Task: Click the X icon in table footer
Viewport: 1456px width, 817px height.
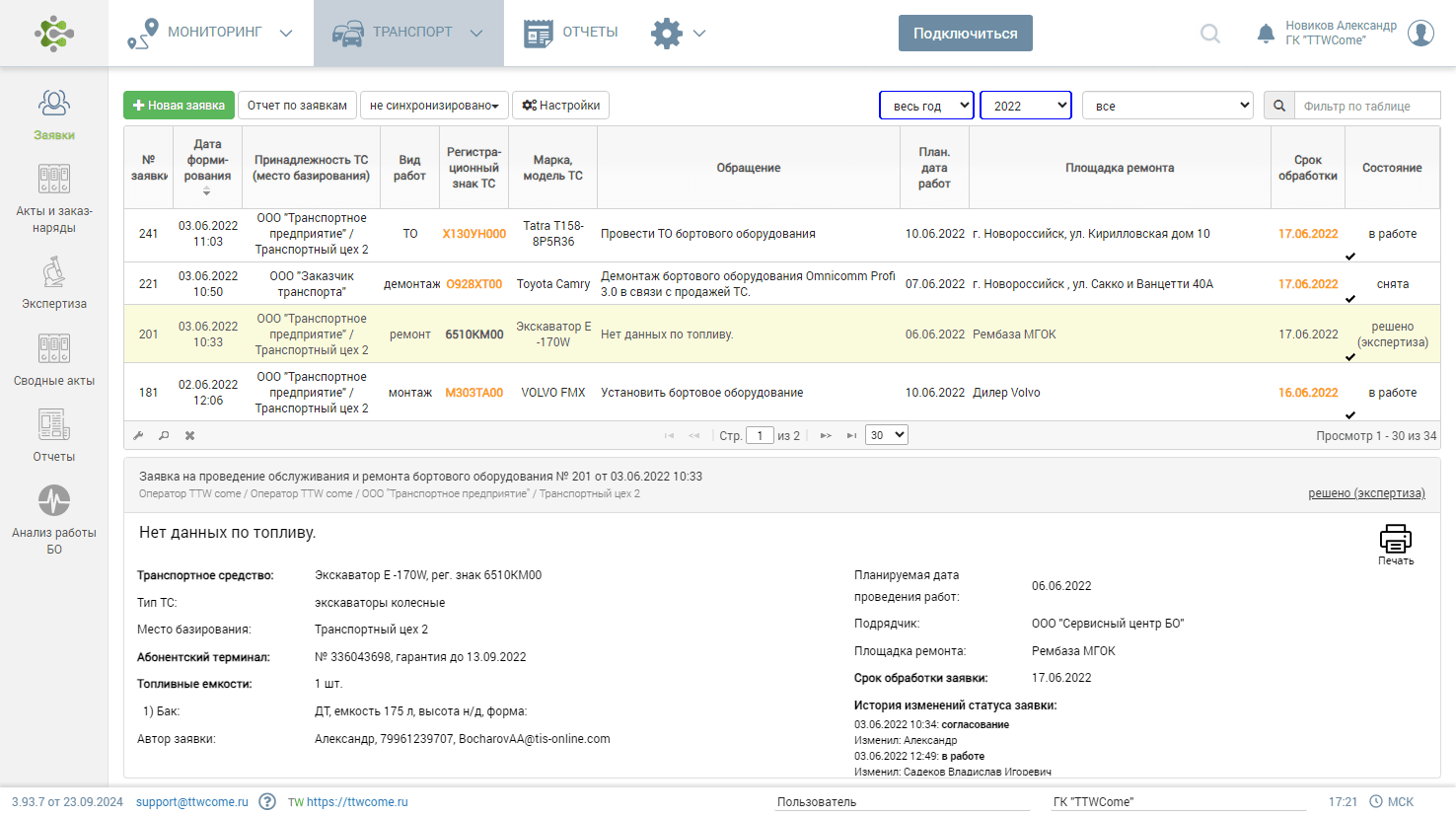Action: (189, 435)
